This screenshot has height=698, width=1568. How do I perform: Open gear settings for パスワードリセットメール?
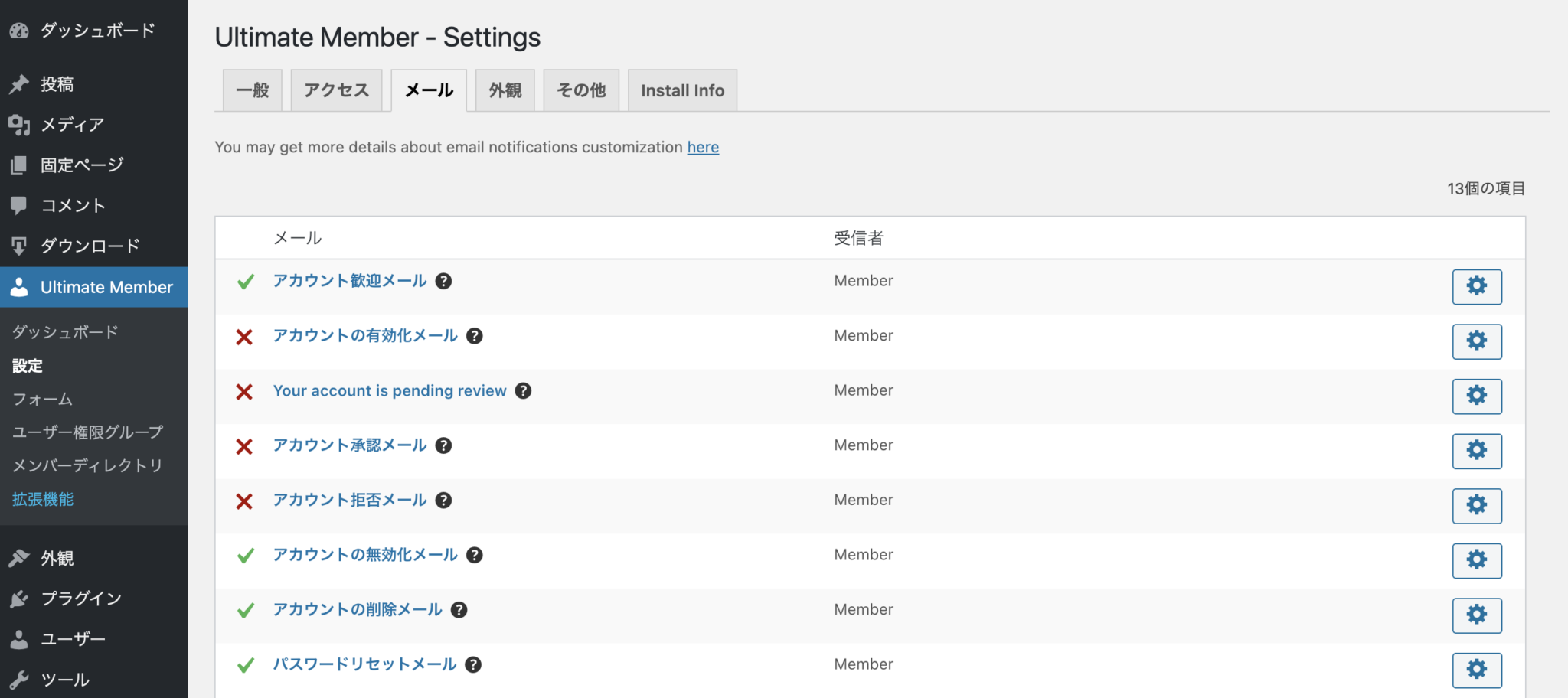coord(1476,670)
